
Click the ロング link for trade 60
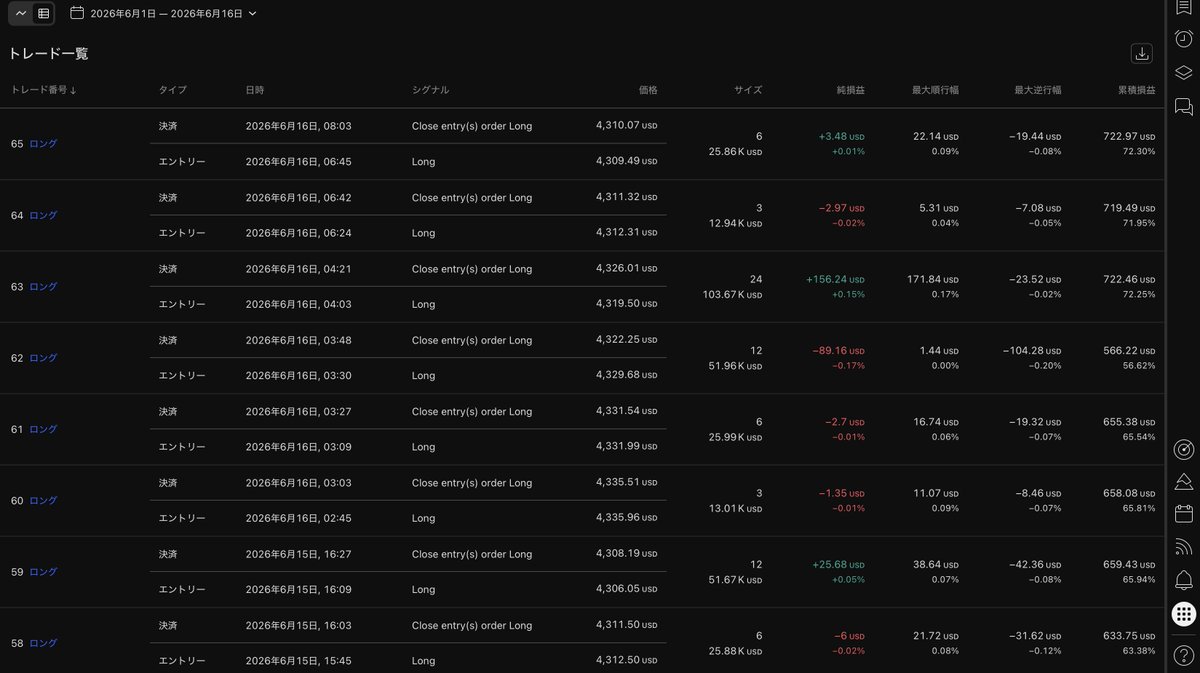tap(43, 501)
